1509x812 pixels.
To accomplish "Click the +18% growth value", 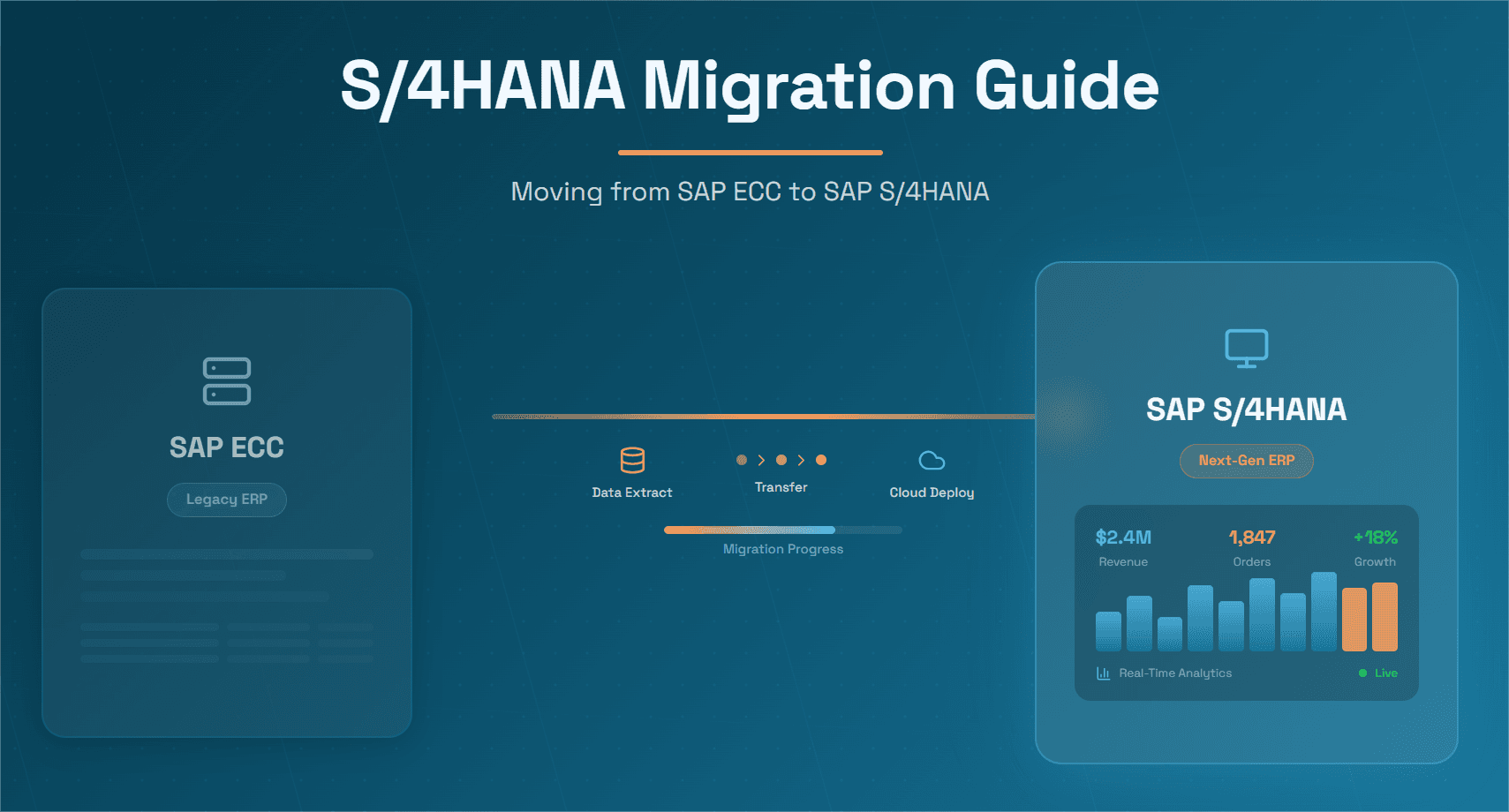I will 1376,538.
